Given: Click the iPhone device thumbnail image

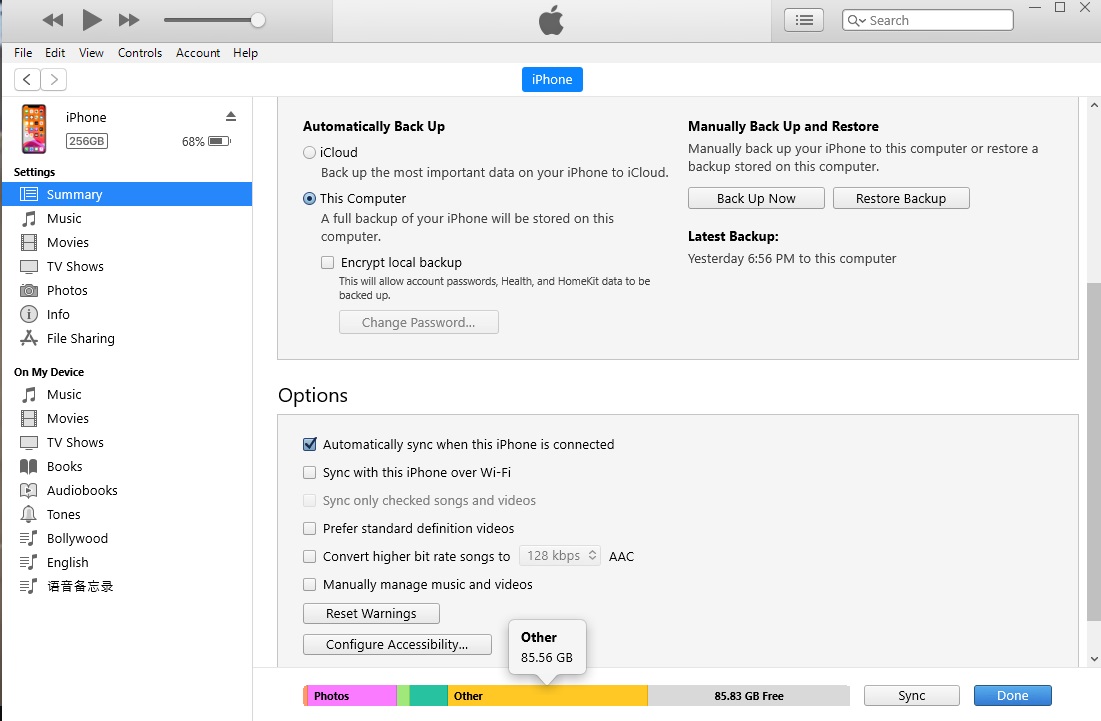Looking at the screenshot, I should point(34,128).
